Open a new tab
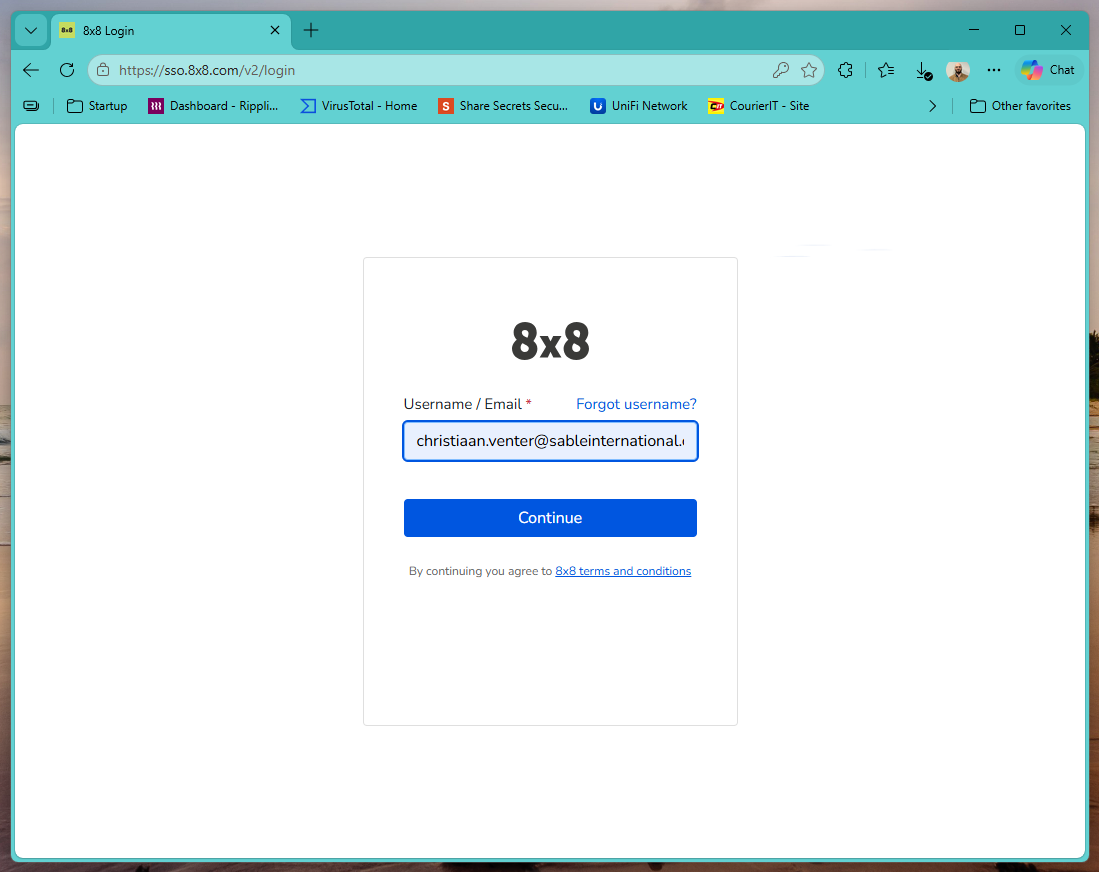This screenshot has width=1099, height=872. pyautogui.click(x=310, y=30)
